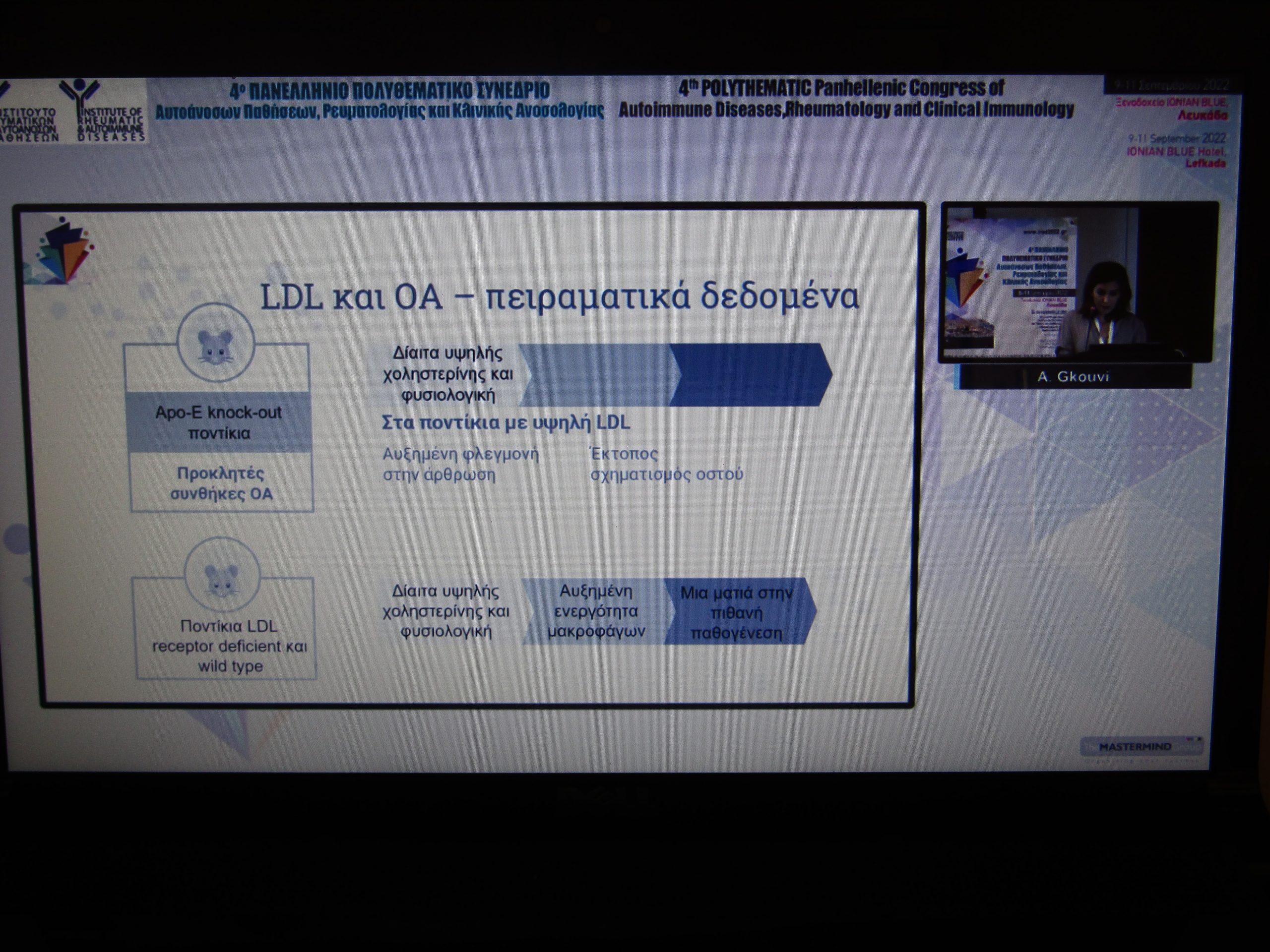
Task: Open the speaker video thumbnail
Action: (1077, 282)
